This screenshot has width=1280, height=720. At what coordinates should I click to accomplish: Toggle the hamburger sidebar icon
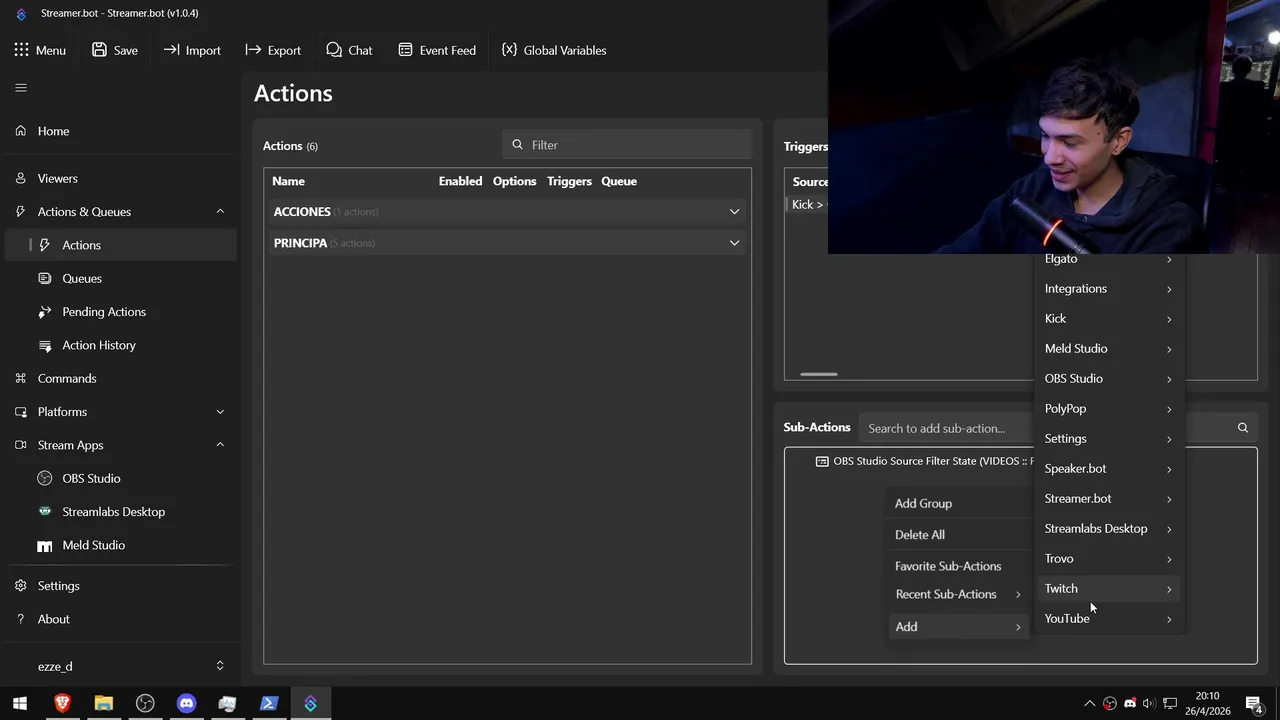pos(21,88)
